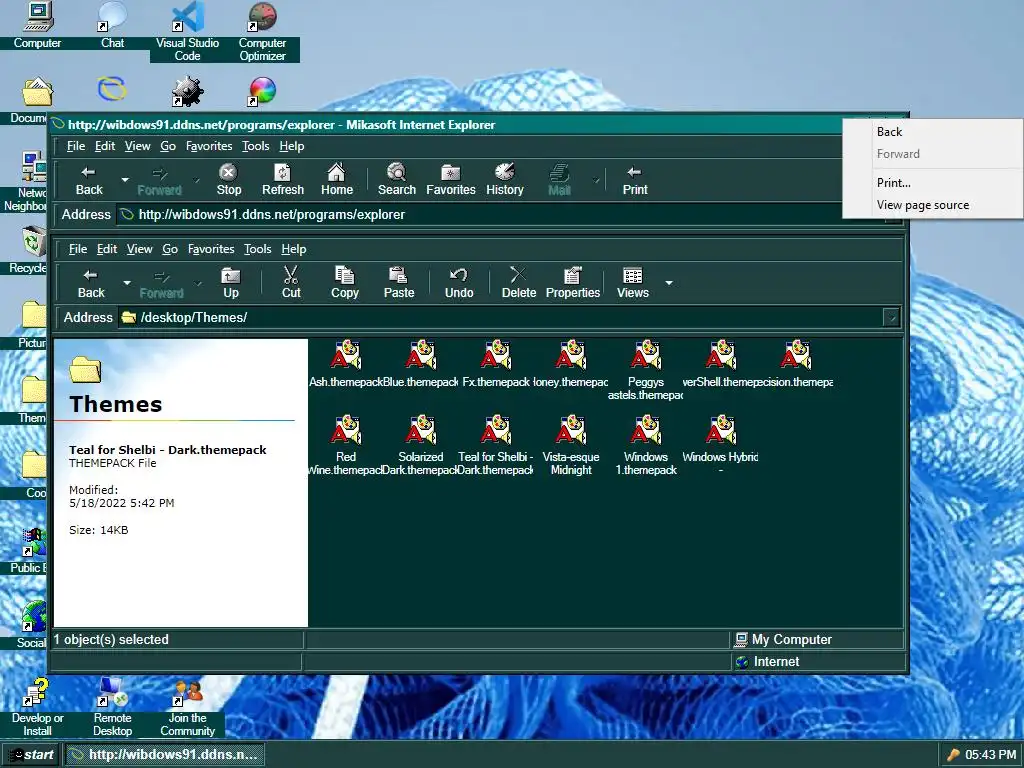1024x768 pixels.
Task: Open the File menu in Internet Explorer
Action: pyautogui.click(x=76, y=146)
